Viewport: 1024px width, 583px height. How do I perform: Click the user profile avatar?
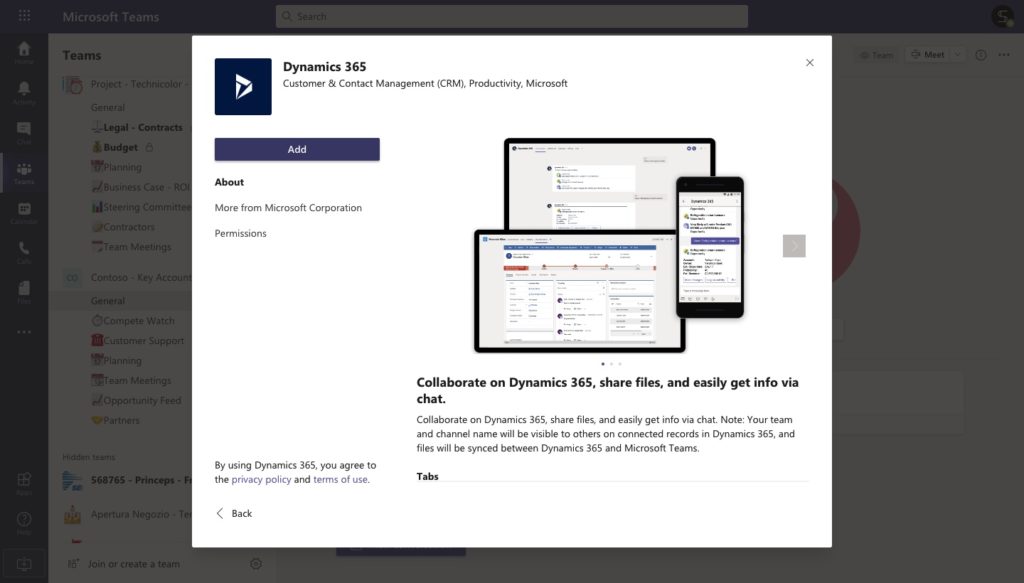click(x=1002, y=16)
